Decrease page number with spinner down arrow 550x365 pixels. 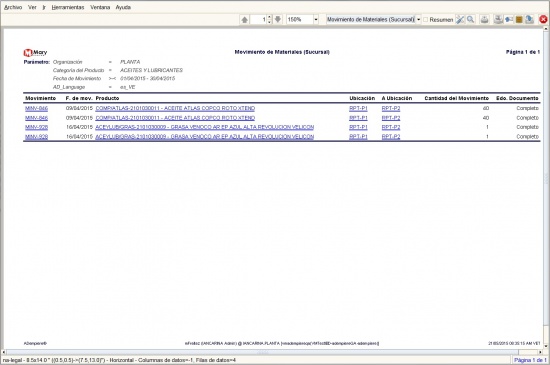click(x=269, y=22)
